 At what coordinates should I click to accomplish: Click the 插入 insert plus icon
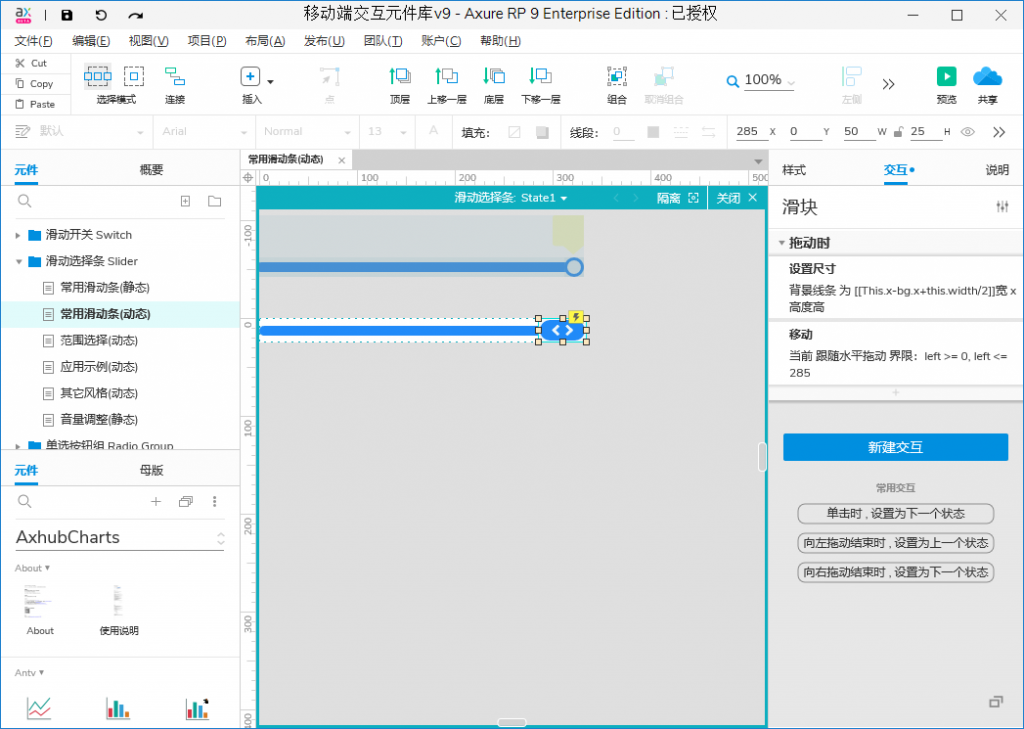(x=250, y=76)
